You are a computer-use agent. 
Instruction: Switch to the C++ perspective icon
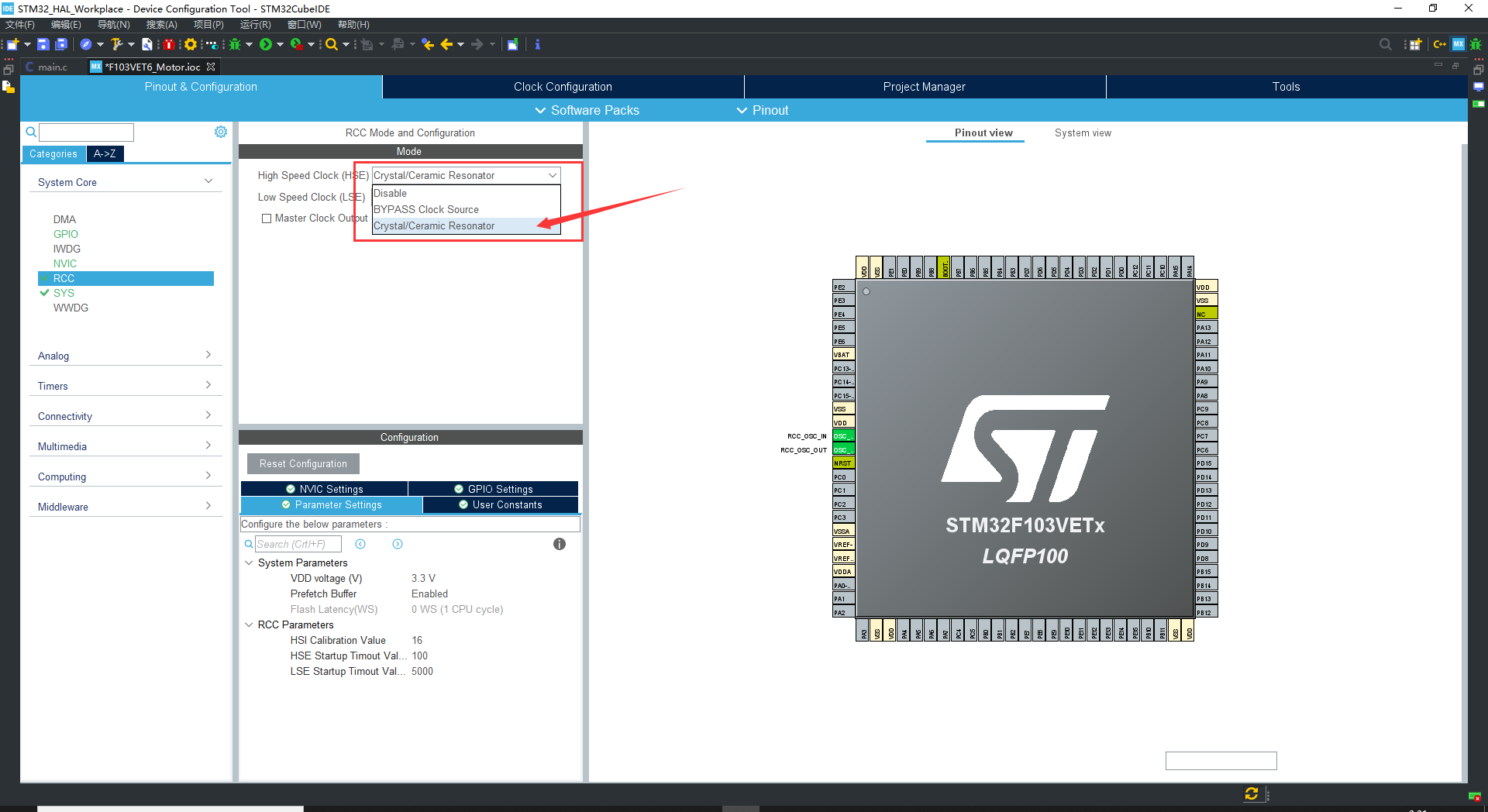point(1440,44)
